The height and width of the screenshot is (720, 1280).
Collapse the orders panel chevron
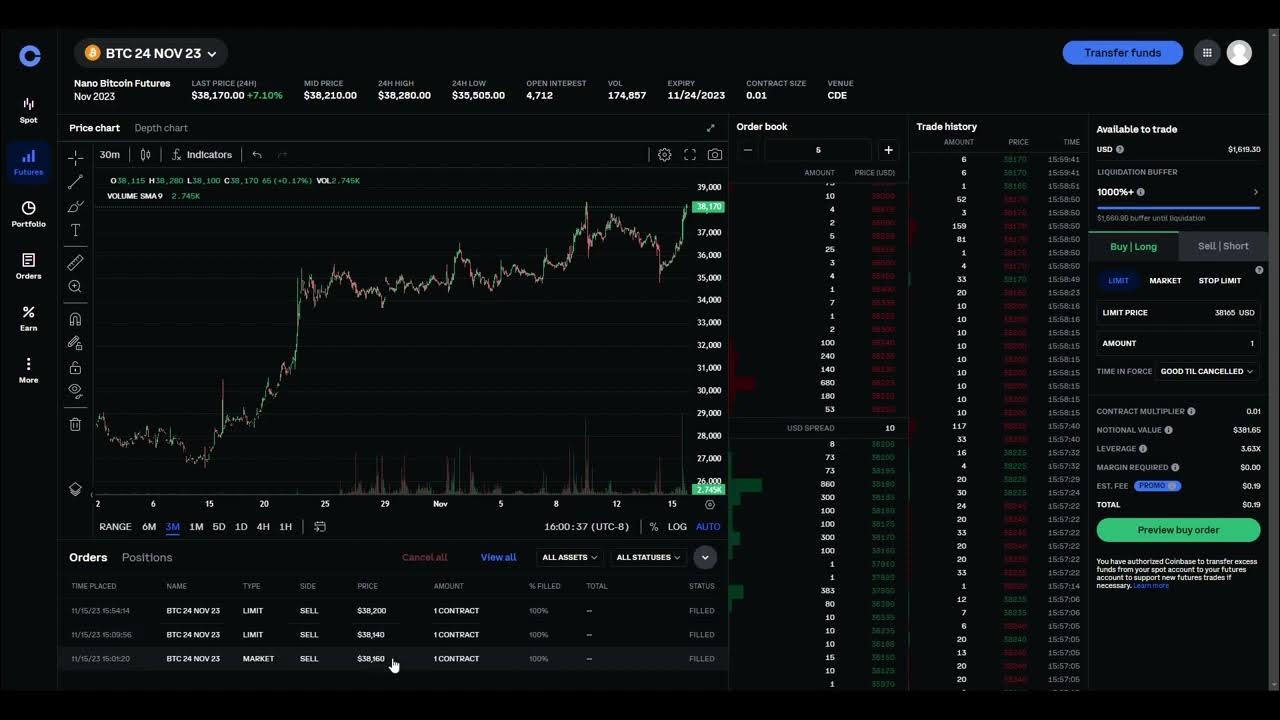point(705,557)
